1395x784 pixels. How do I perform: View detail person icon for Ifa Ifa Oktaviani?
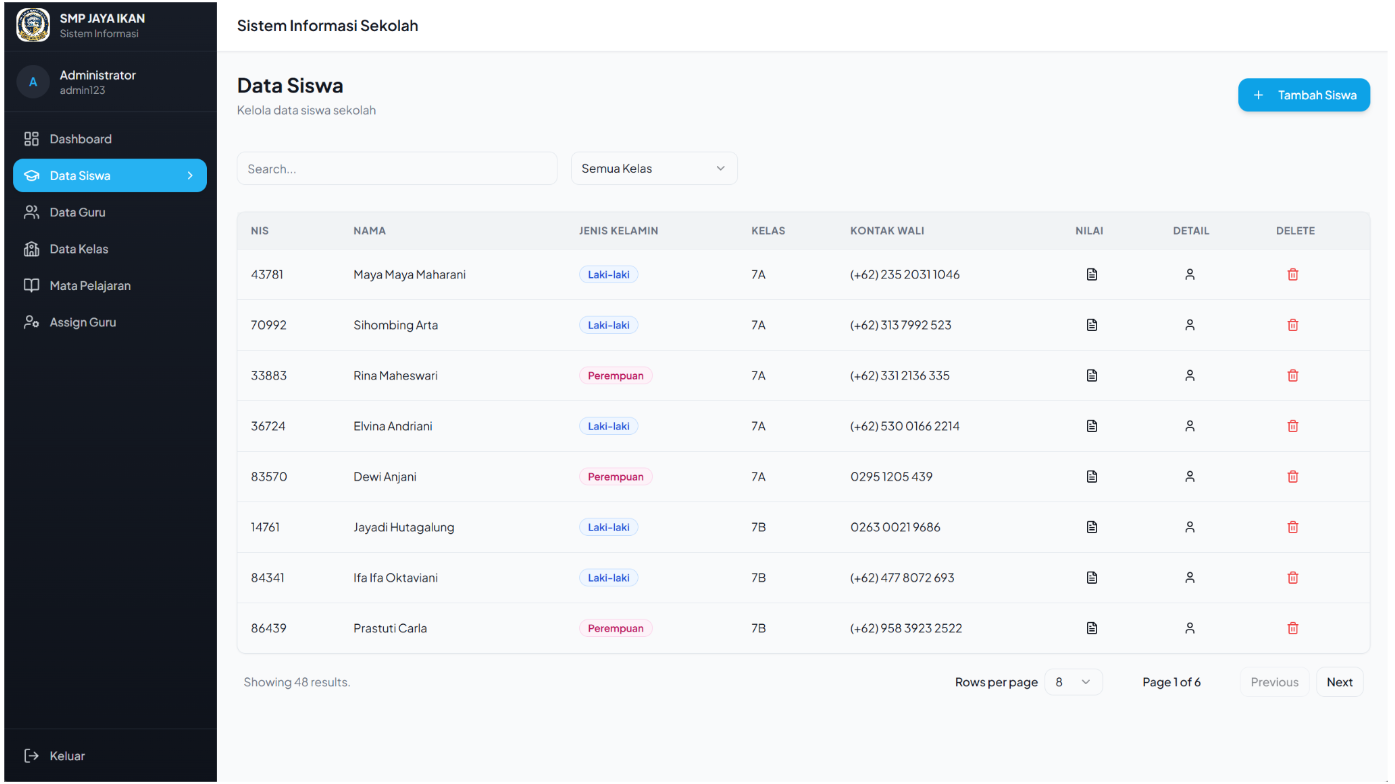(1190, 578)
